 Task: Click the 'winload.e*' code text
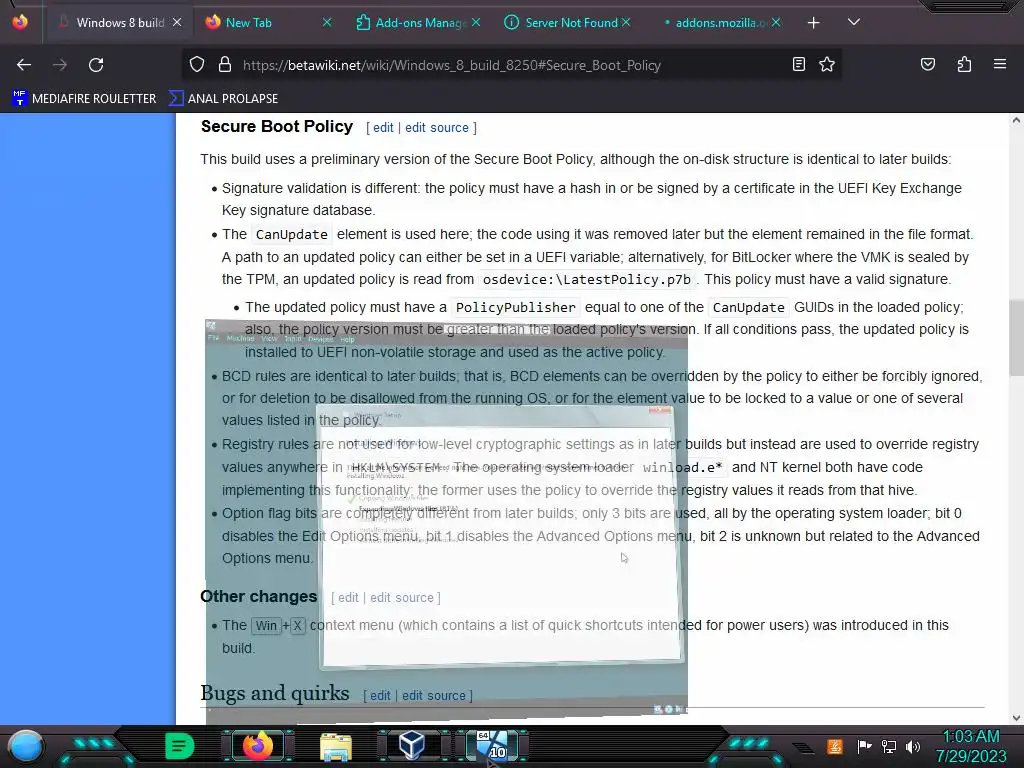tap(682, 468)
